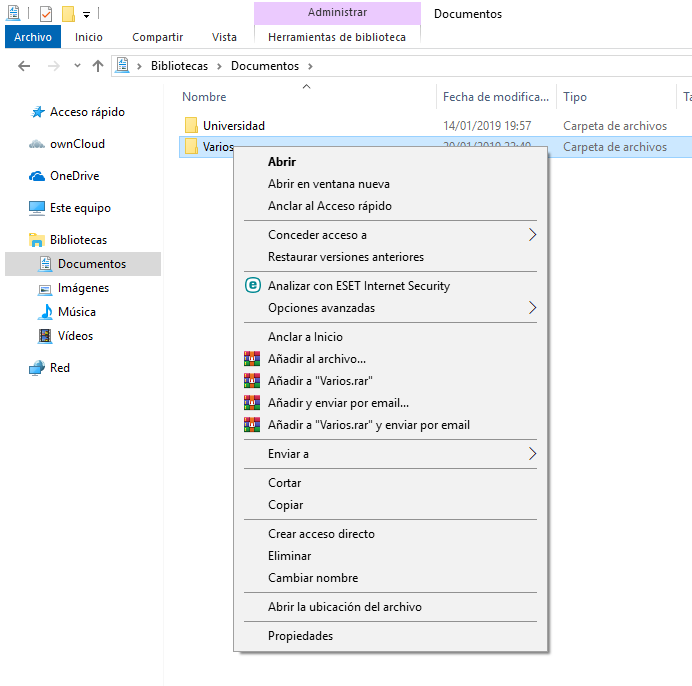Open the "Compartir" ribbon tab
The width and height of the screenshot is (692, 686).
coord(157,37)
